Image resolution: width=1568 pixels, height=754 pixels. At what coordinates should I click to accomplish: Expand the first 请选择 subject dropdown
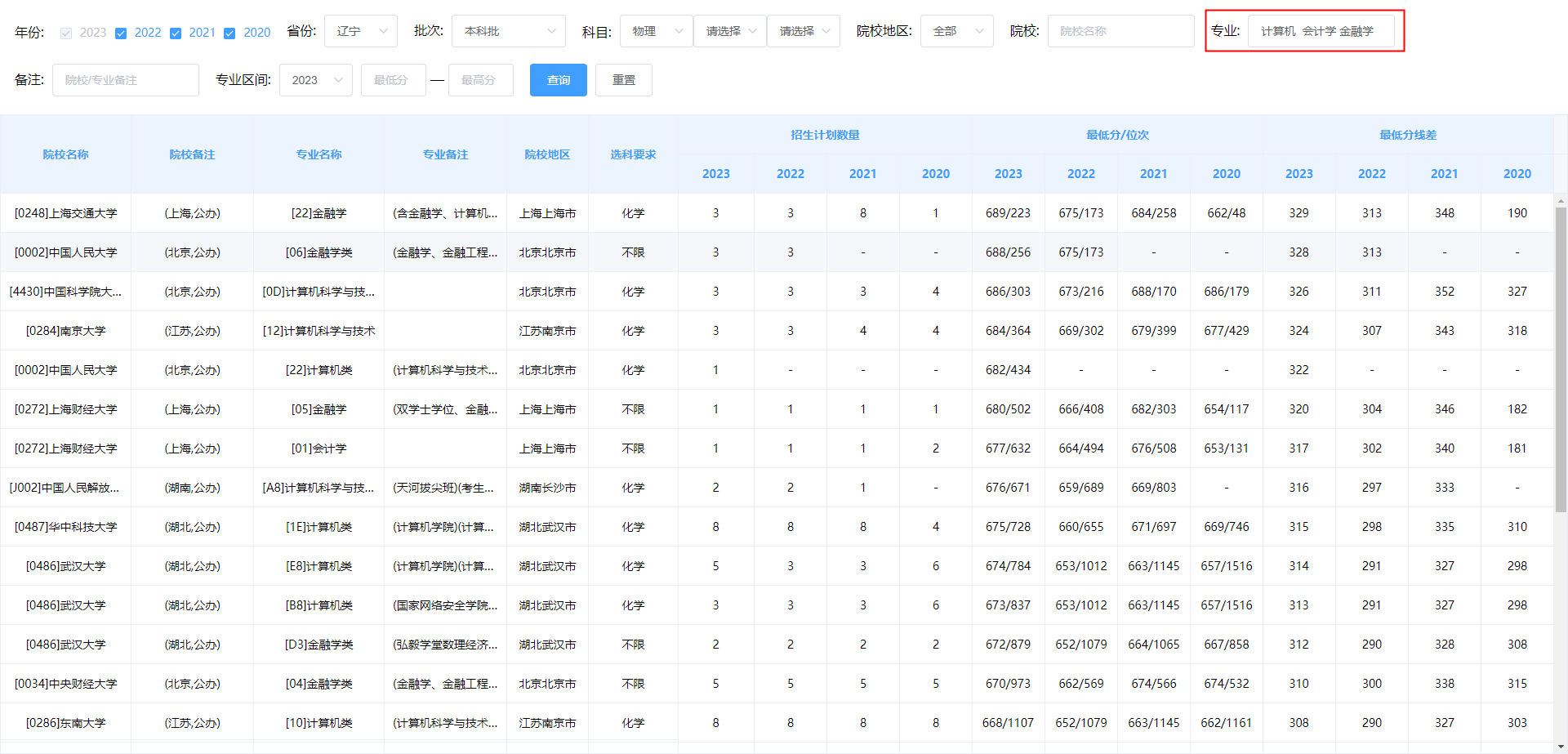click(729, 30)
